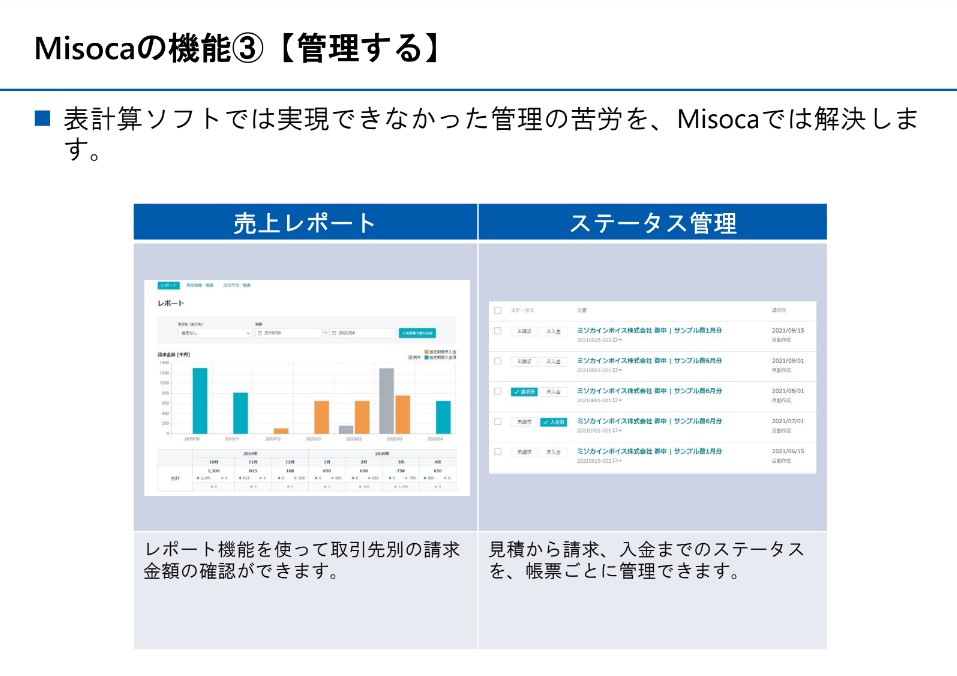Click the 12月 column header in the table
Image resolution: width=957 pixels, height=676 pixels.
[x=291, y=462]
